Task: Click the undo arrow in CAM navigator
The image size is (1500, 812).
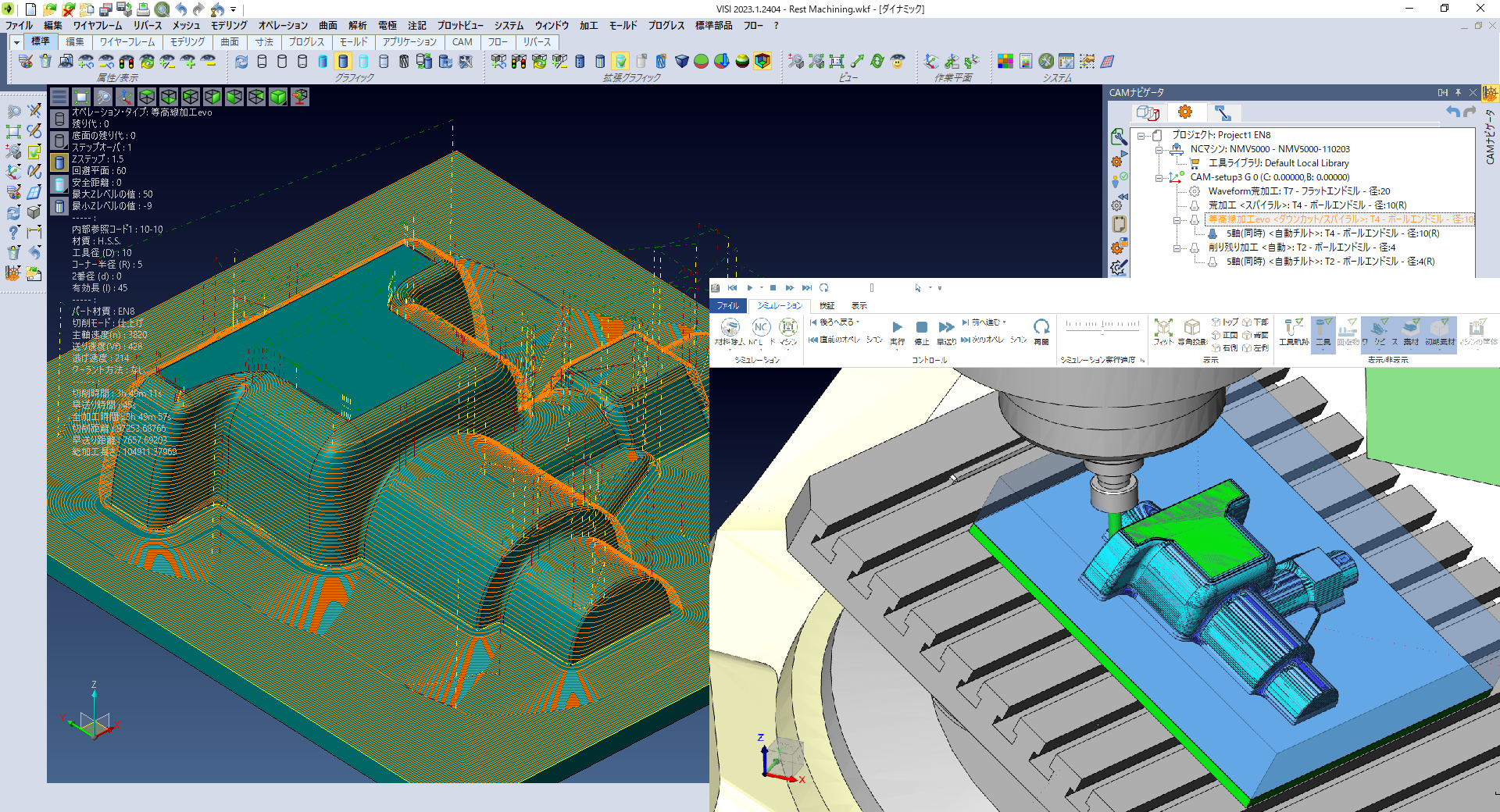Action: (1452, 112)
